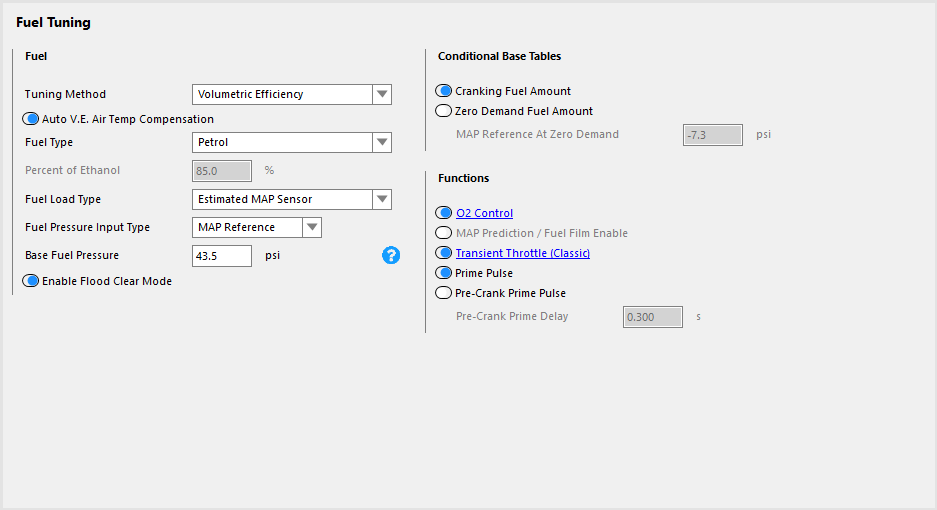Open the Fuel Load Type dropdown
The height and width of the screenshot is (510, 937).
click(x=382, y=199)
